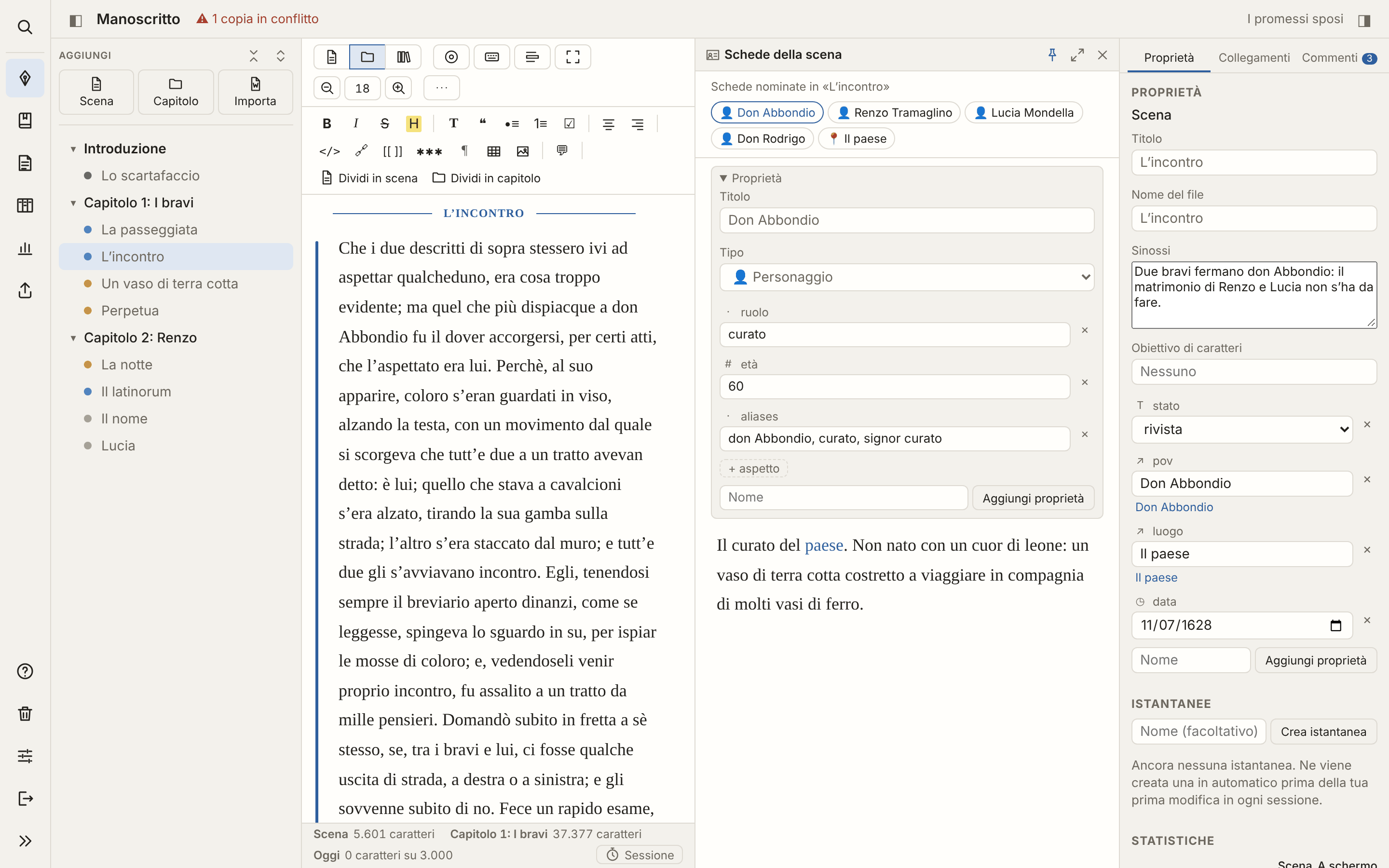
Task: Open the trash icon in sidebar
Action: click(25, 714)
